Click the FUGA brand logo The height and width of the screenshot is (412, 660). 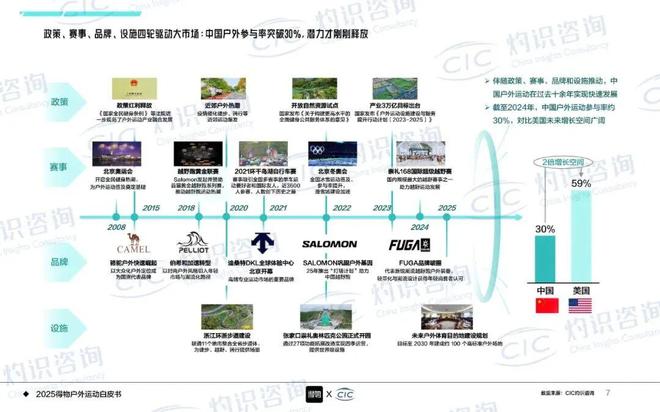click(409, 245)
